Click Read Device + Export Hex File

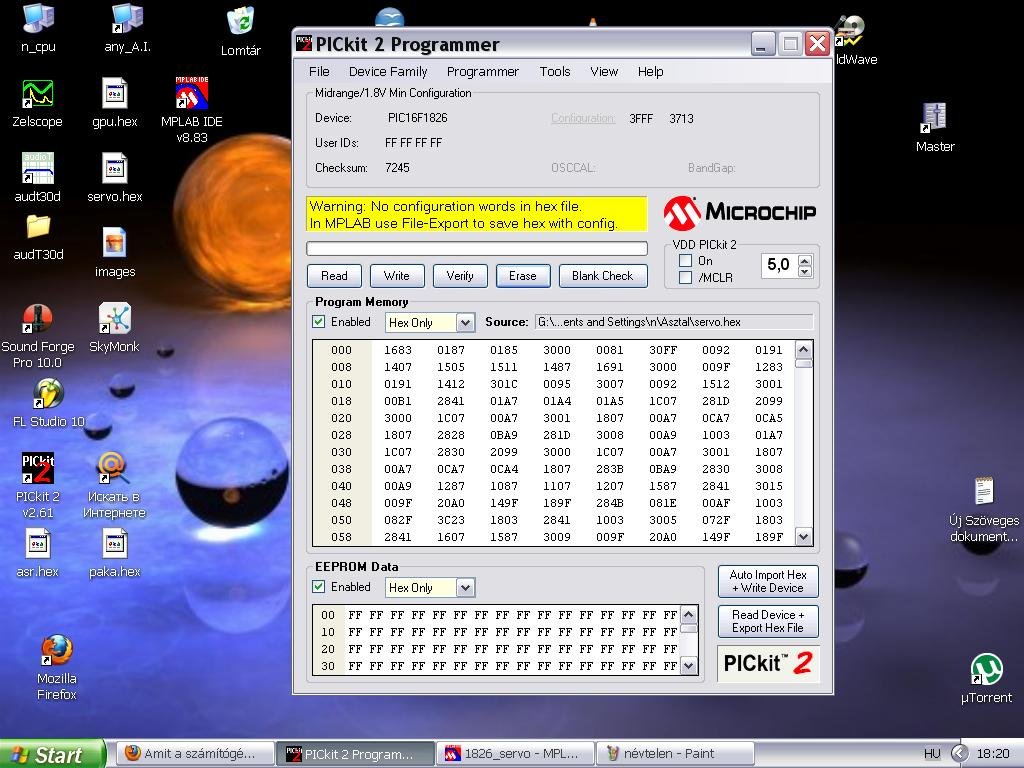[768, 621]
